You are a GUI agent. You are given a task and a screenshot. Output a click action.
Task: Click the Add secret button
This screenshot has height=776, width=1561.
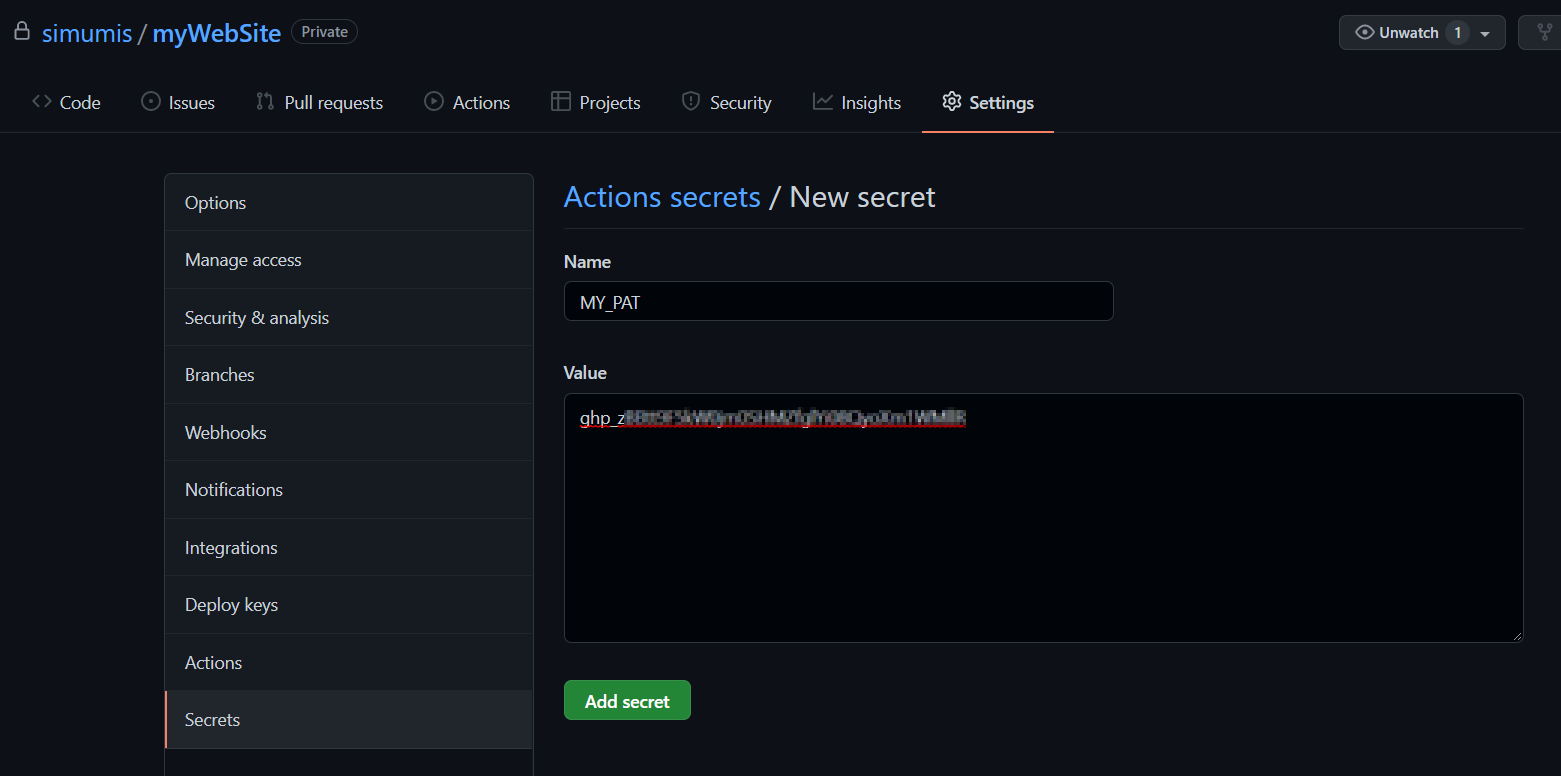[x=627, y=701]
